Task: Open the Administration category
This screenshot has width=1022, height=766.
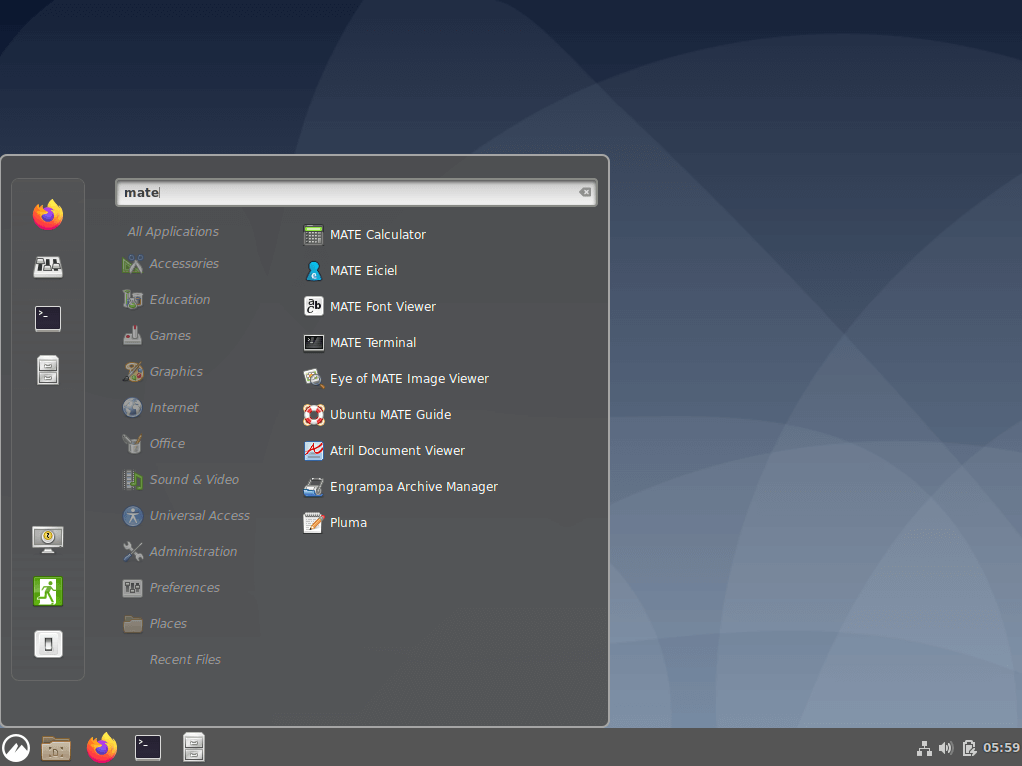Action: coord(193,552)
